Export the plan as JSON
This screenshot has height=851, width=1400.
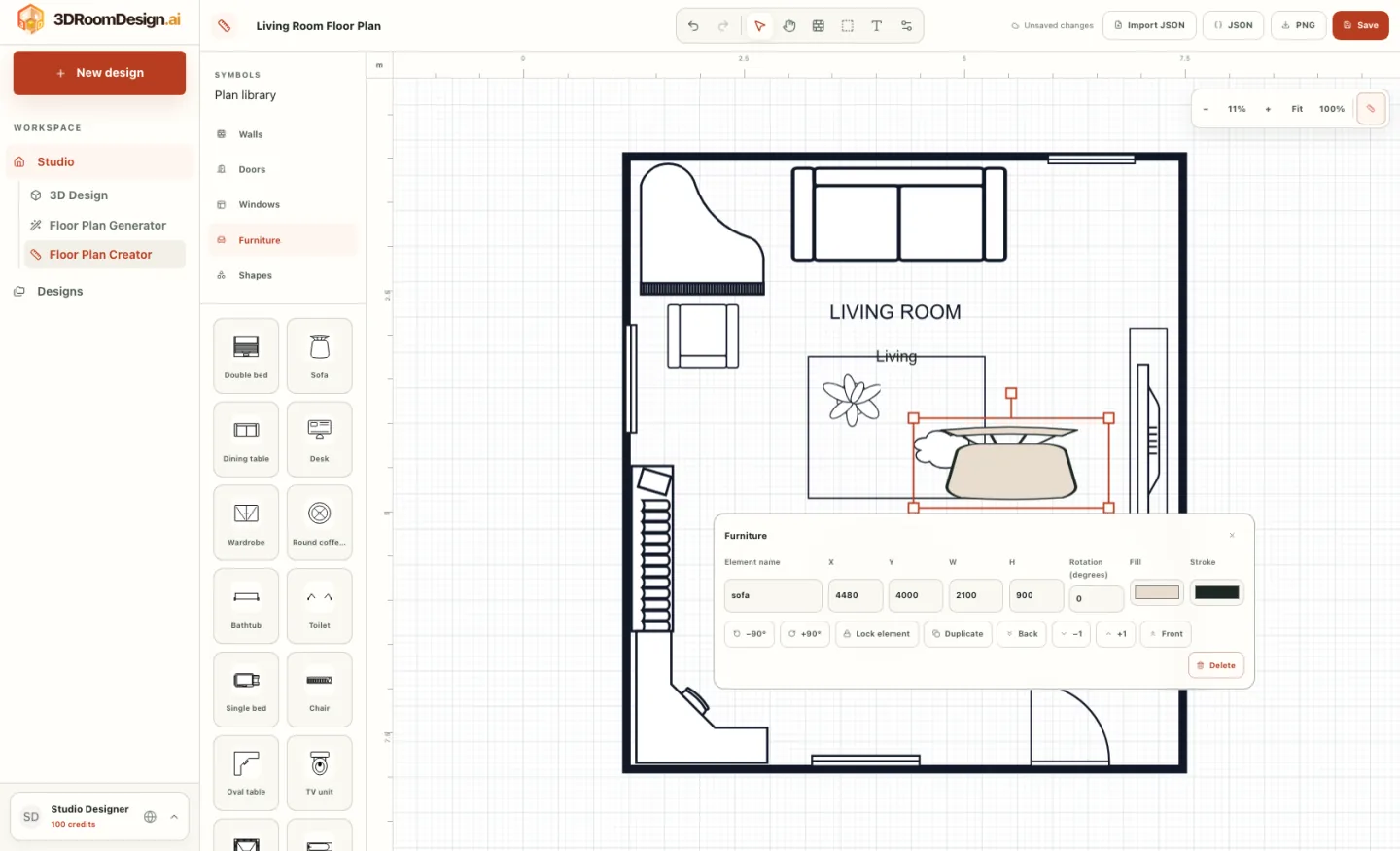(1234, 25)
